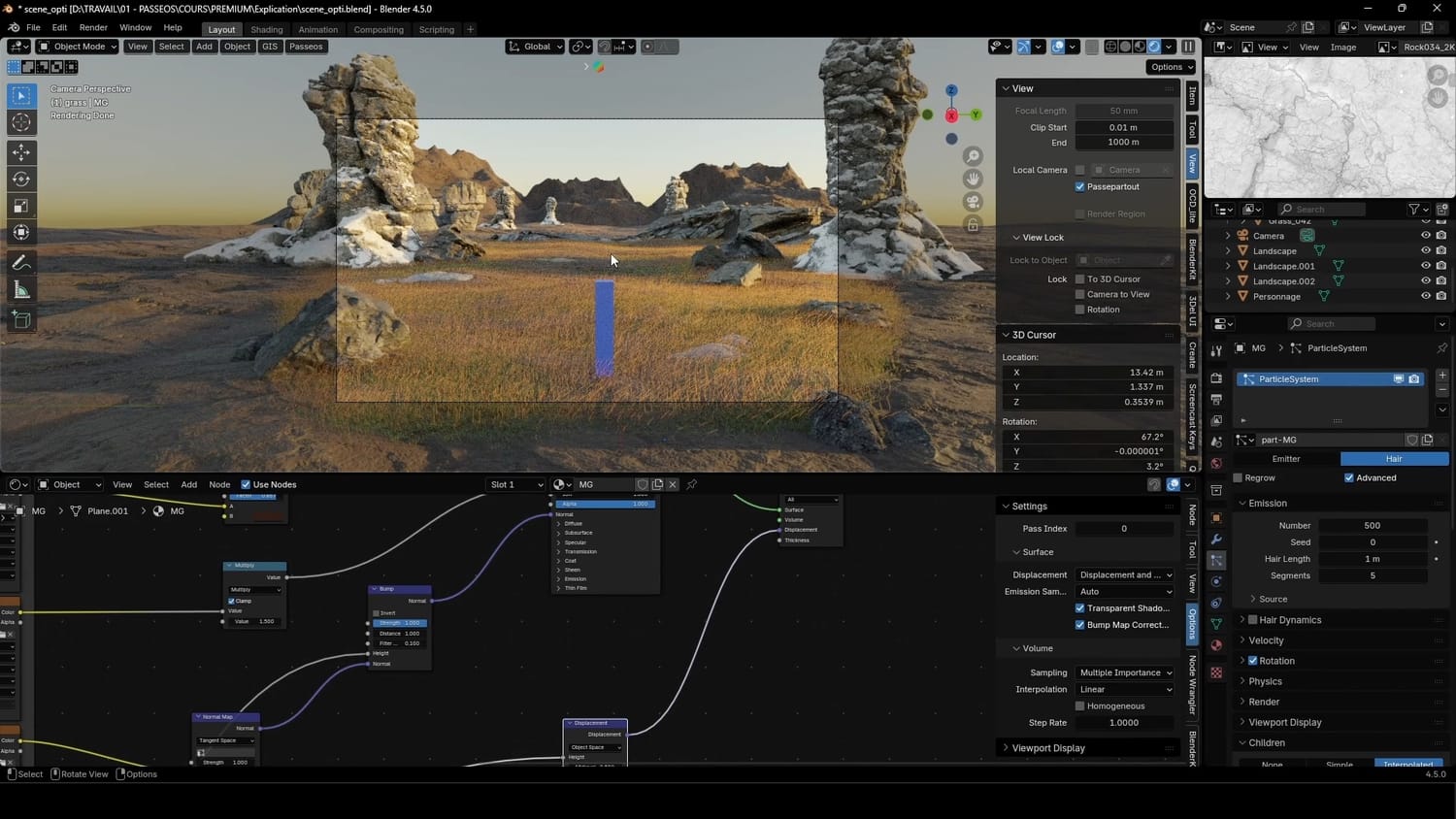
Task: Click the particle Number field showing 500
Action: point(1372,525)
